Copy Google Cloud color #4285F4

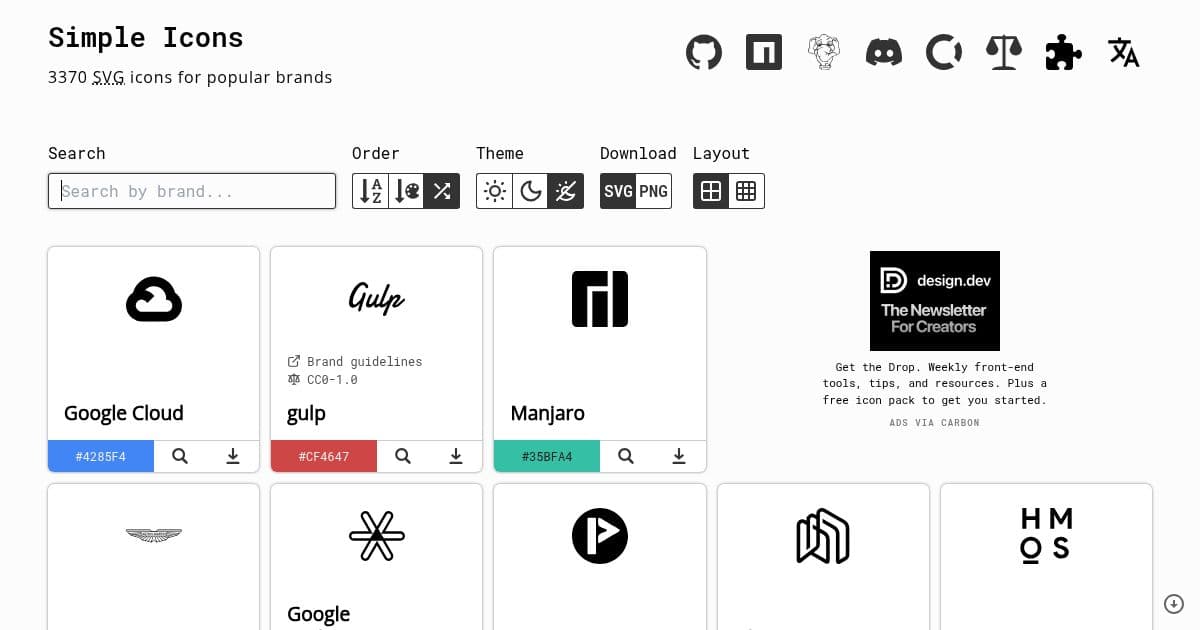click(x=101, y=456)
